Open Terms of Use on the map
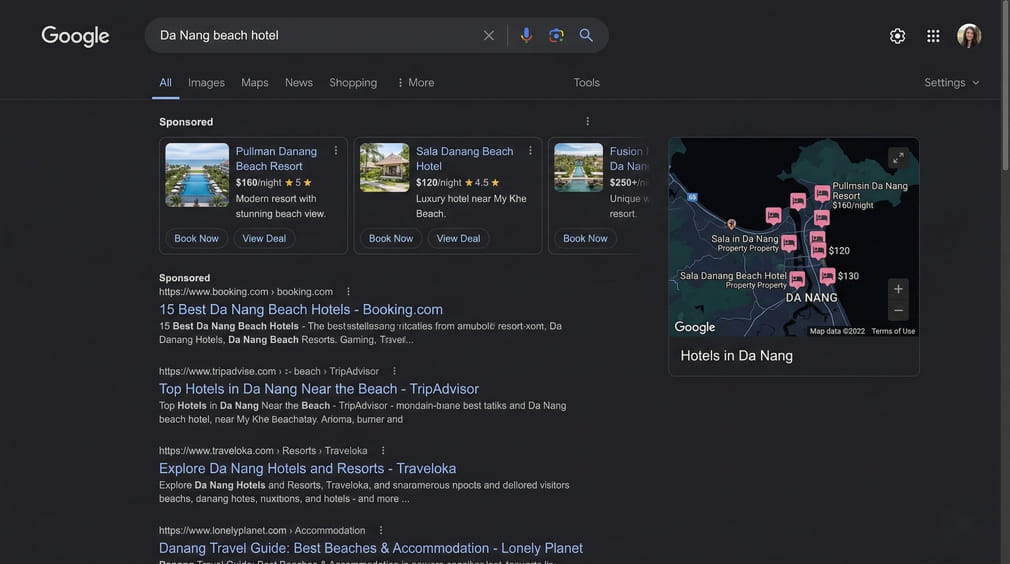The image size is (1010, 564). (x=893, y=331)
